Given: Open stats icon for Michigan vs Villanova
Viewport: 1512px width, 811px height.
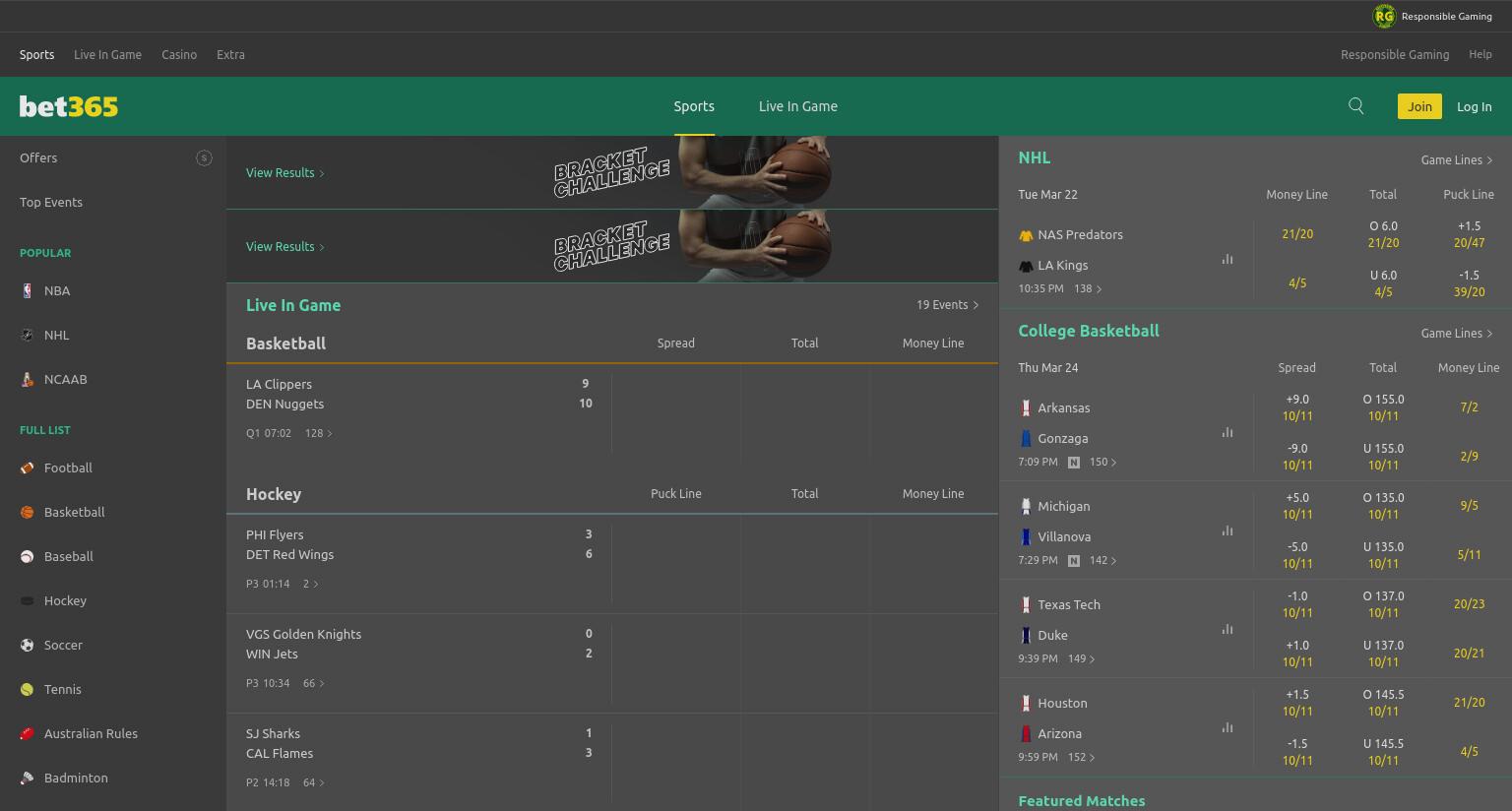Looking at the screenshot, I should (1228, 530).
